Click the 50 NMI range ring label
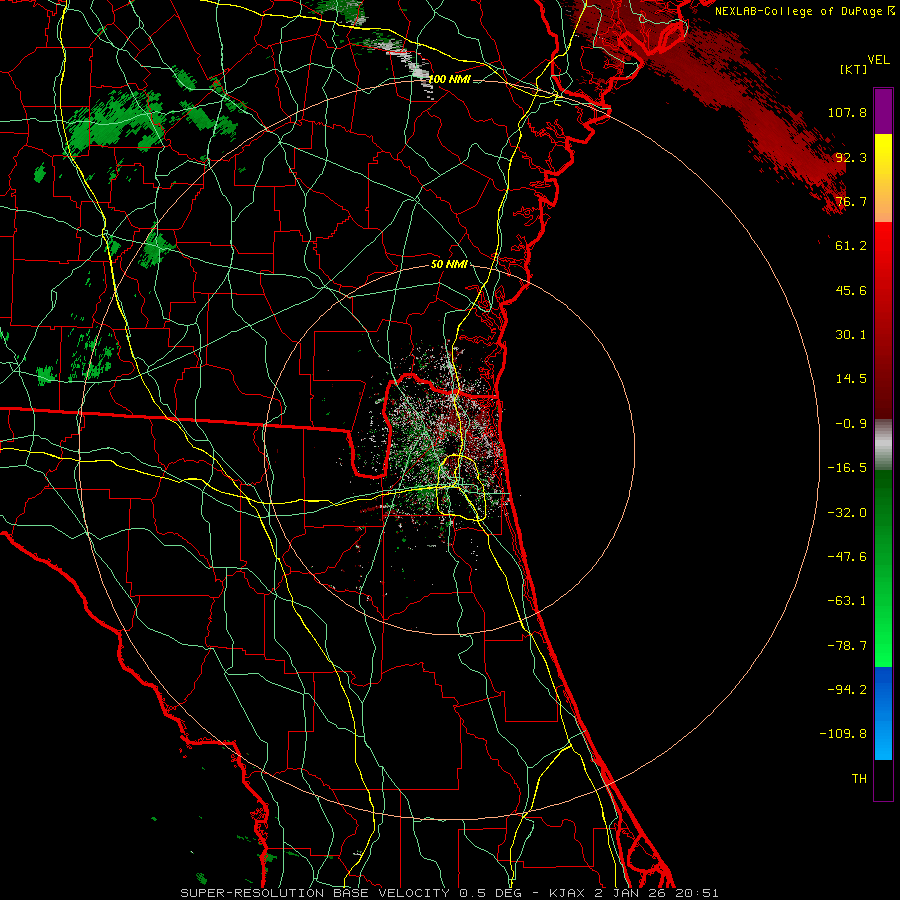Screen dimensions: 900x900 pyautogui.click(x=449, y=265)
